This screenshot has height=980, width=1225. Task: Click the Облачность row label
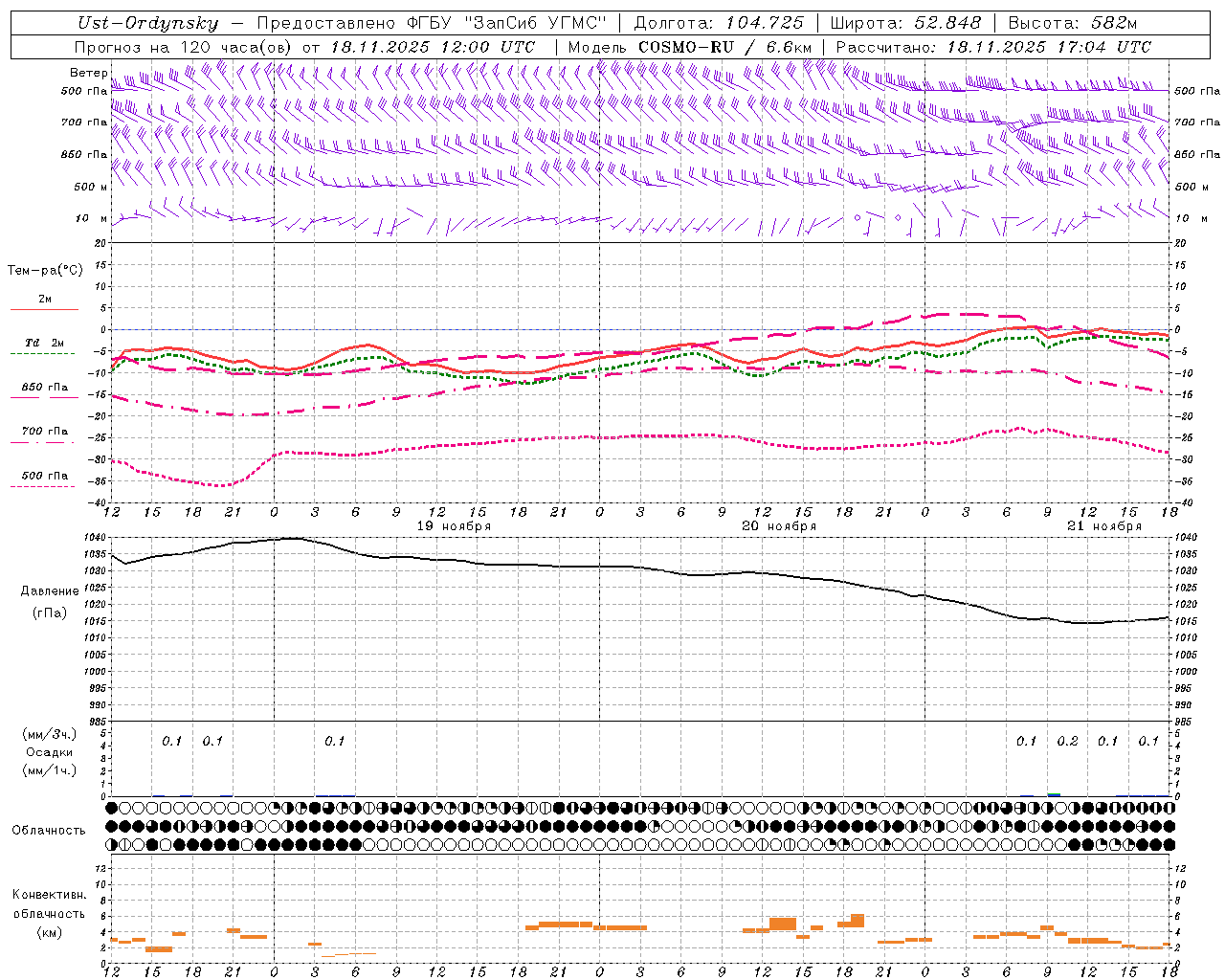coord(49,830)
